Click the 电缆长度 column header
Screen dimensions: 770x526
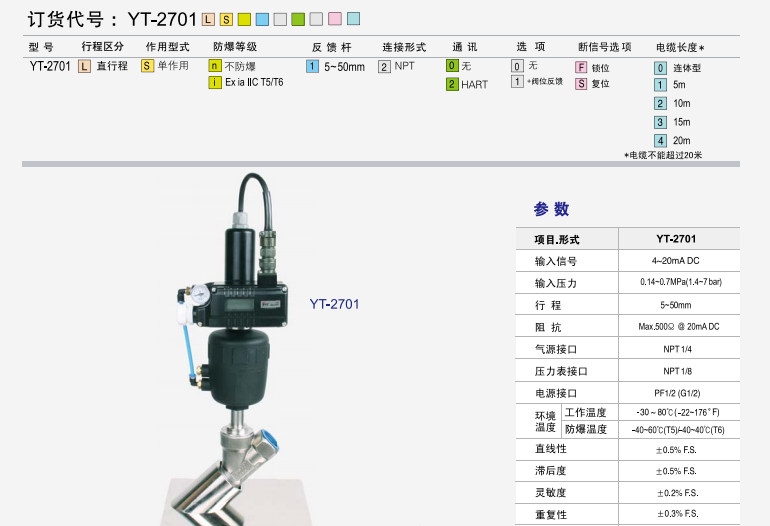click(680, 47)
